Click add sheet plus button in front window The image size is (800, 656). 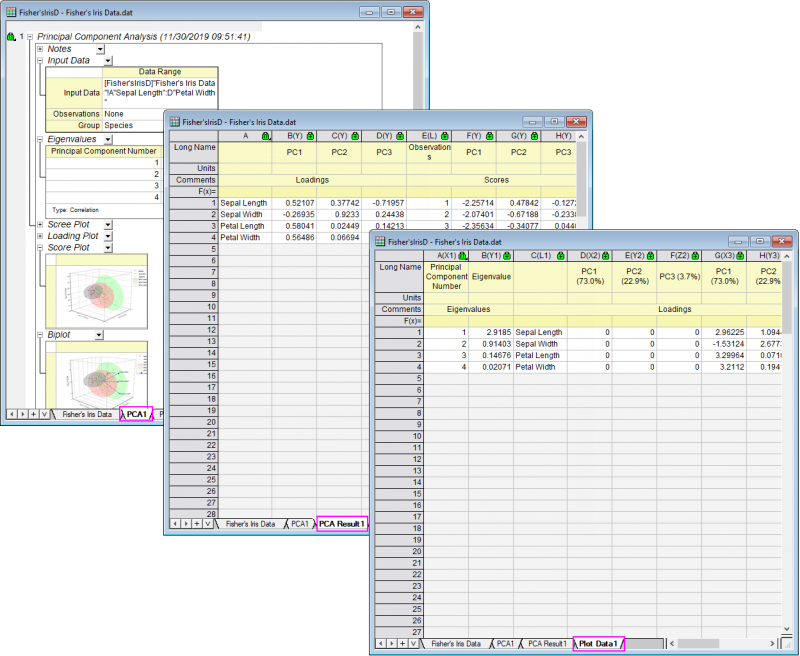tap(402, 644)
